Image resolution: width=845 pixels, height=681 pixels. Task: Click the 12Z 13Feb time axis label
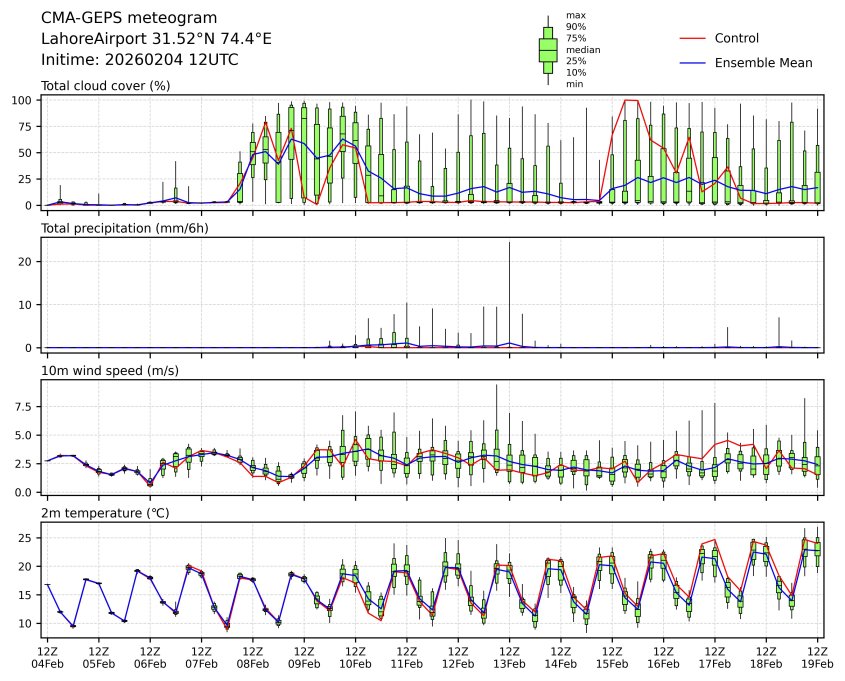point(509,657)
